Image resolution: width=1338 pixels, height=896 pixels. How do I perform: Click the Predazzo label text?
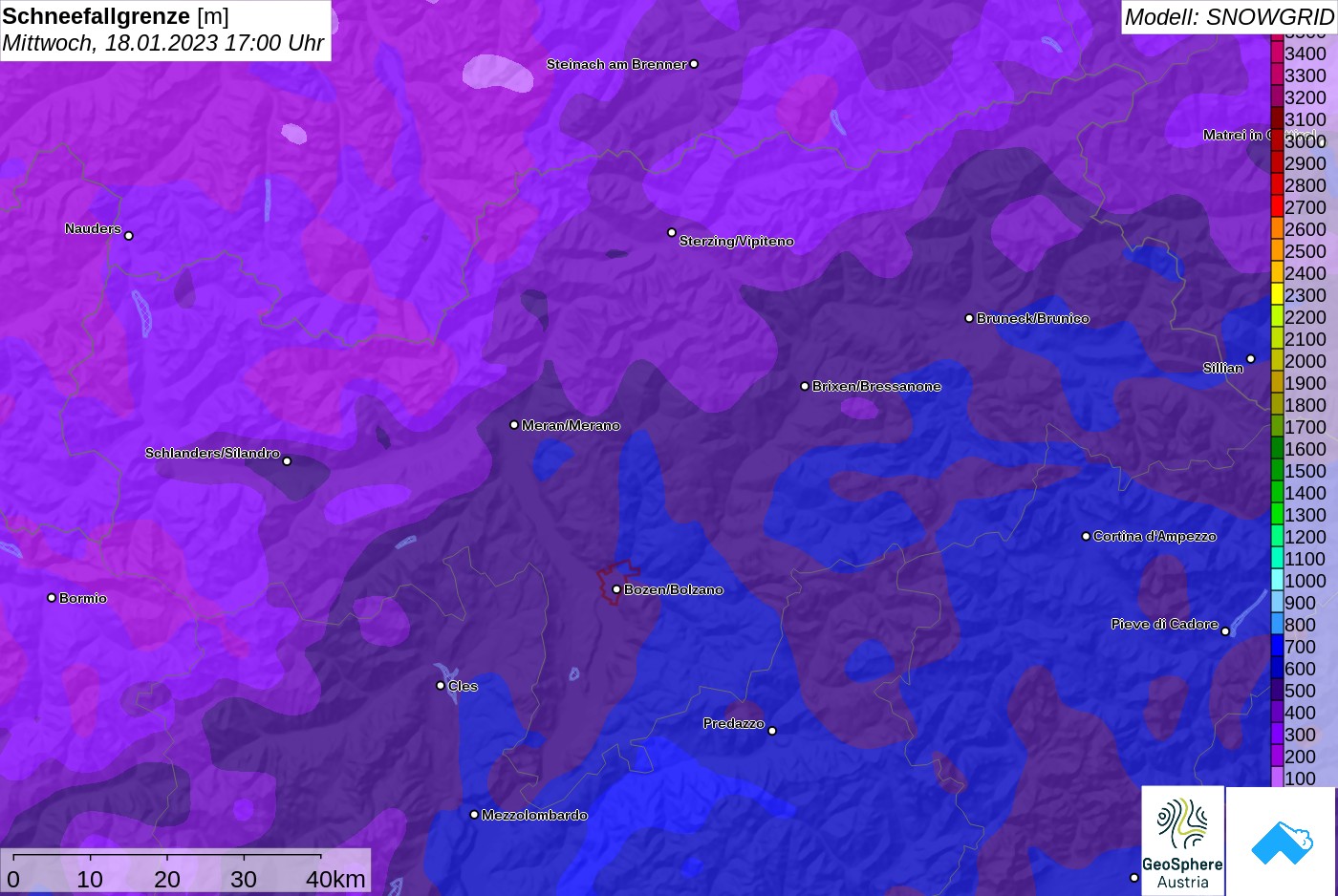click(733, 723)
